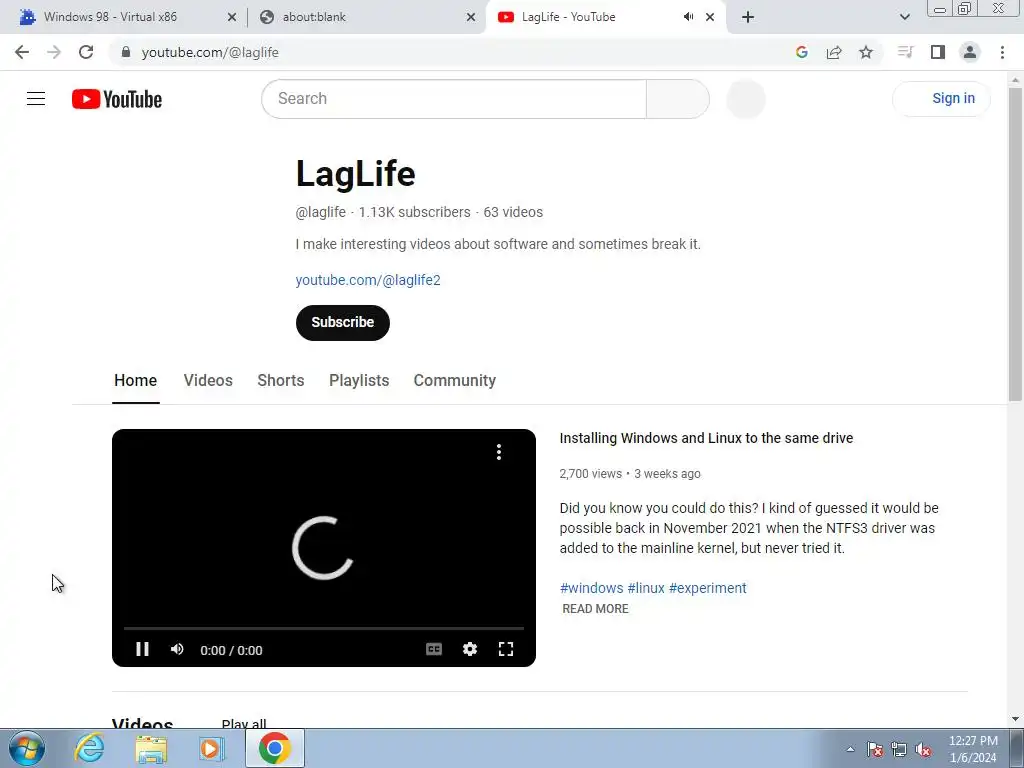The width and height of the screenshot is (1024, 768).
Task: Open Chrome profile avatar
Action: 970,52
